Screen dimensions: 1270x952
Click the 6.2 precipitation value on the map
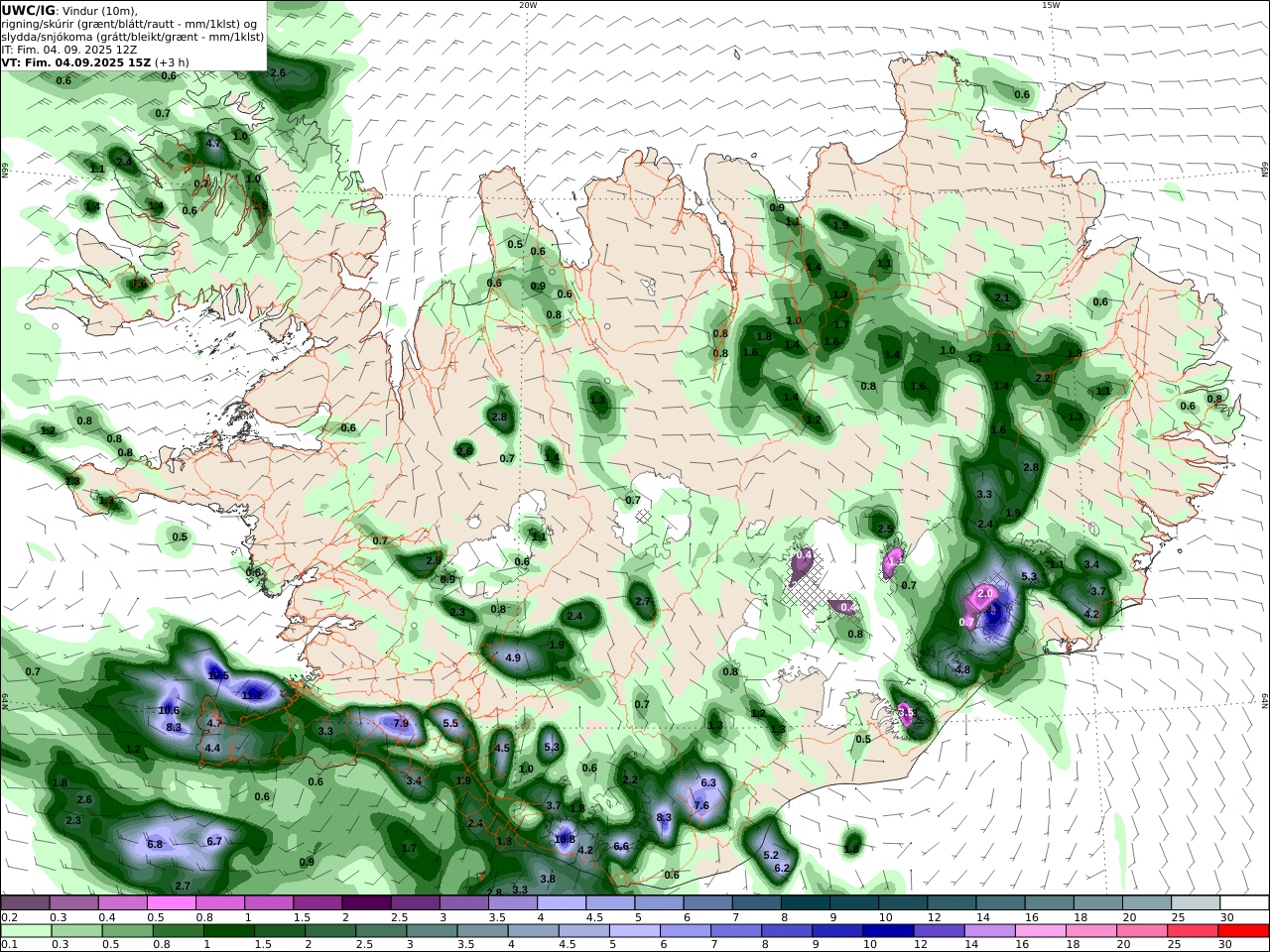[781, 868]
